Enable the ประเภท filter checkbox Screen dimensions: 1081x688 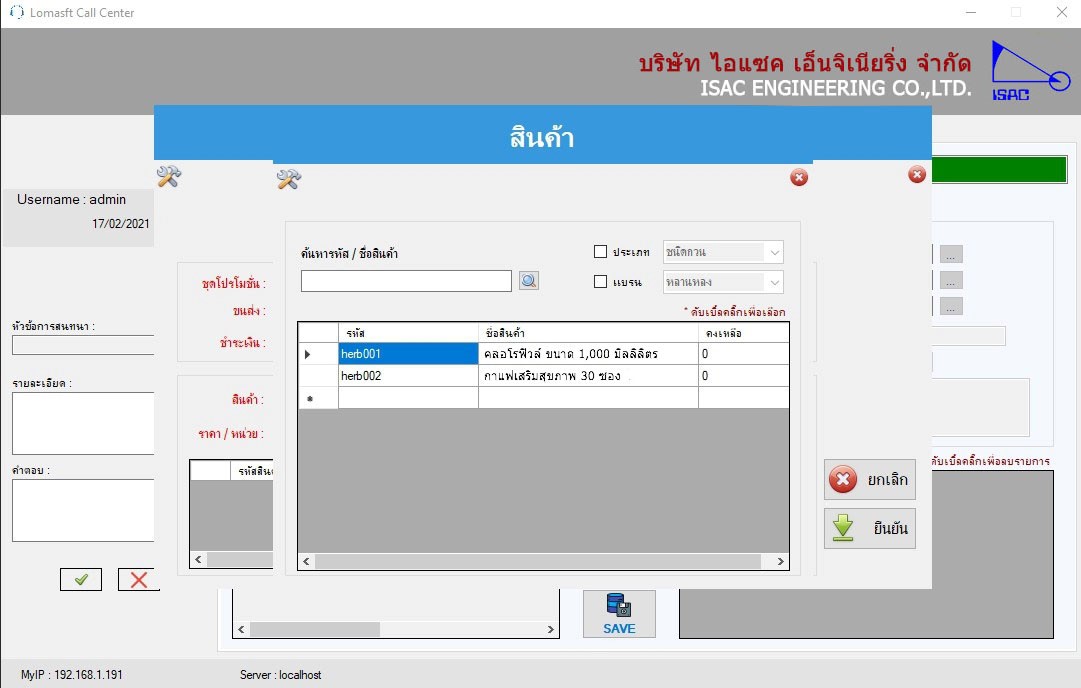[x=601, y=252]
